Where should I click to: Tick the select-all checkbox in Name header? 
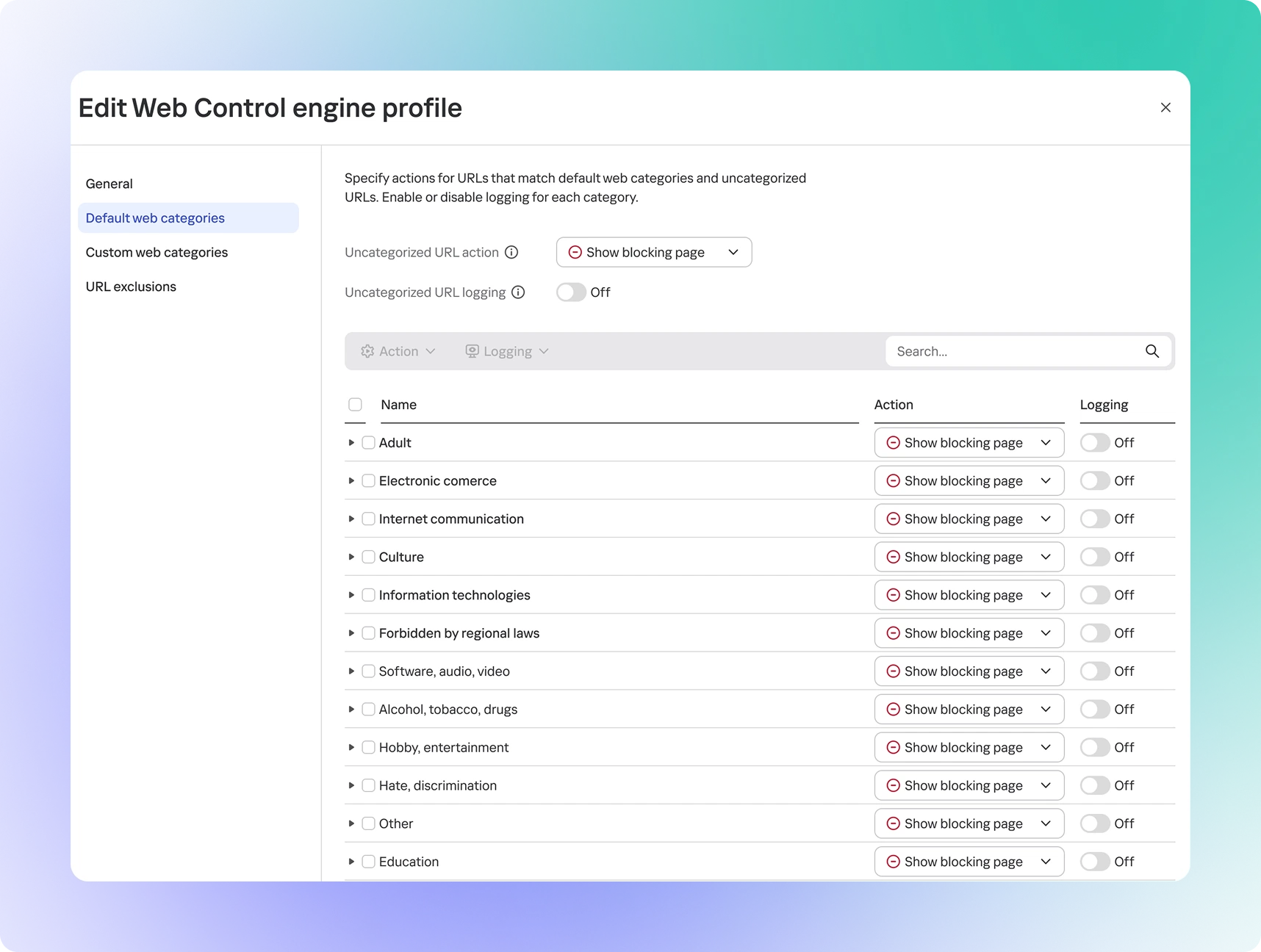click(x=355, y=405)
